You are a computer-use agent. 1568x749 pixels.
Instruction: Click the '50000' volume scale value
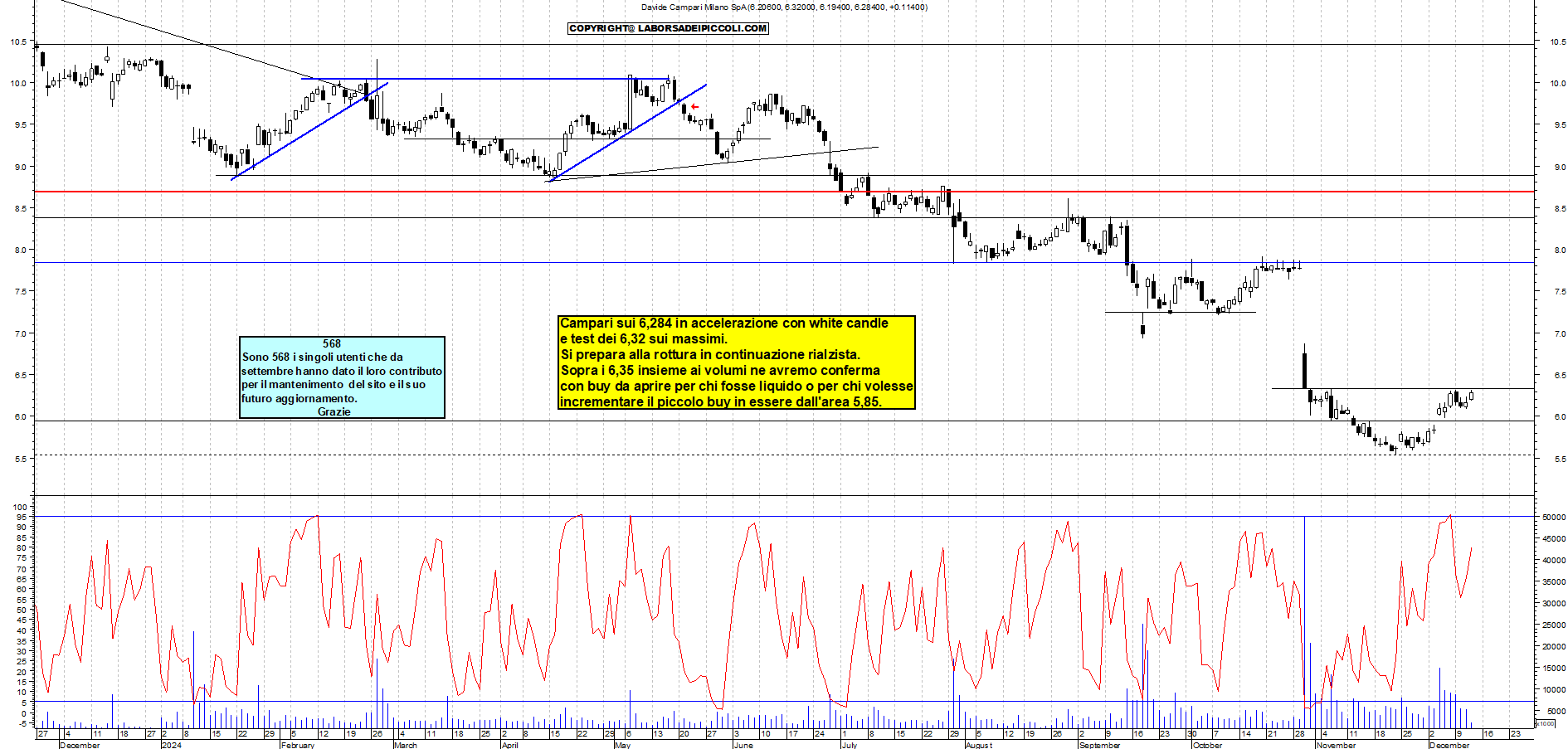1554,517
